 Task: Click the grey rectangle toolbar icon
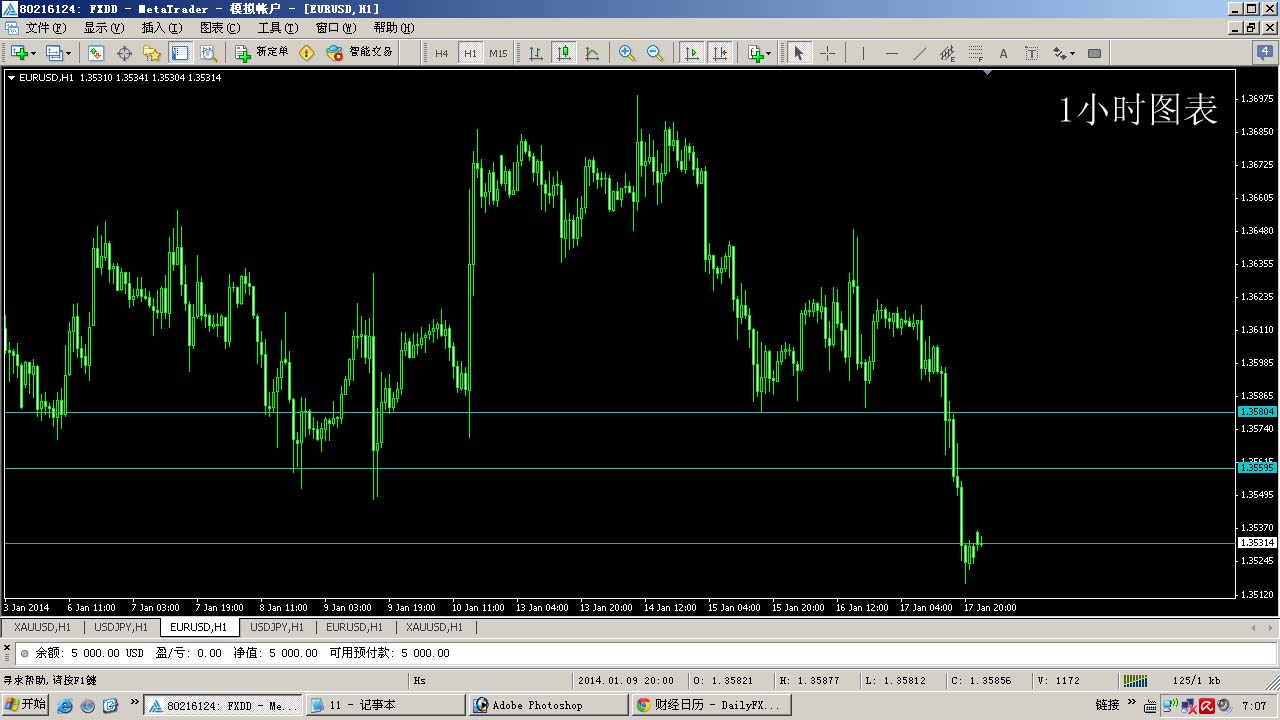coord(1094,53)
